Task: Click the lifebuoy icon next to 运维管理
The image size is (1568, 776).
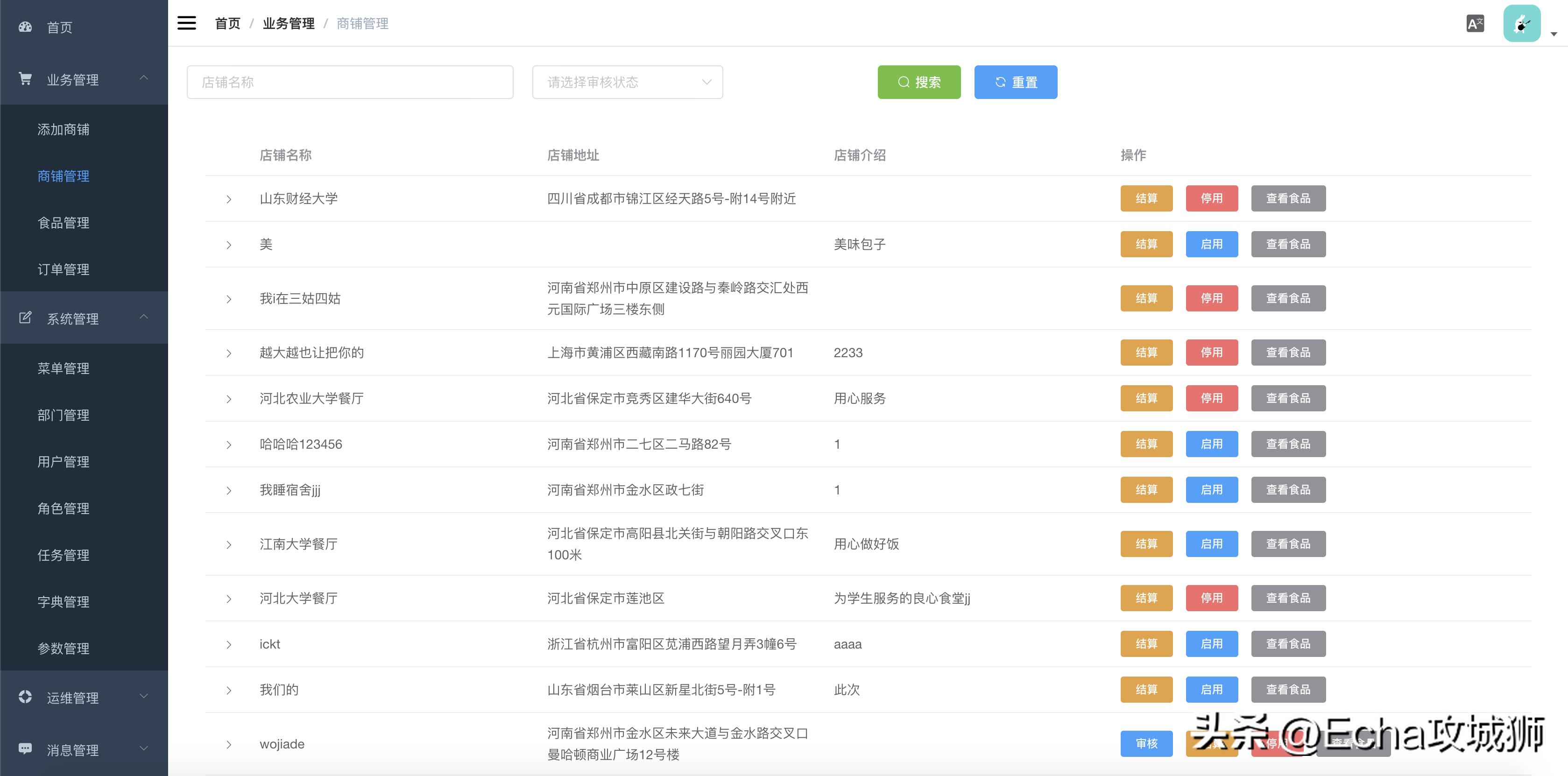Action: click(x=25, y=697)
